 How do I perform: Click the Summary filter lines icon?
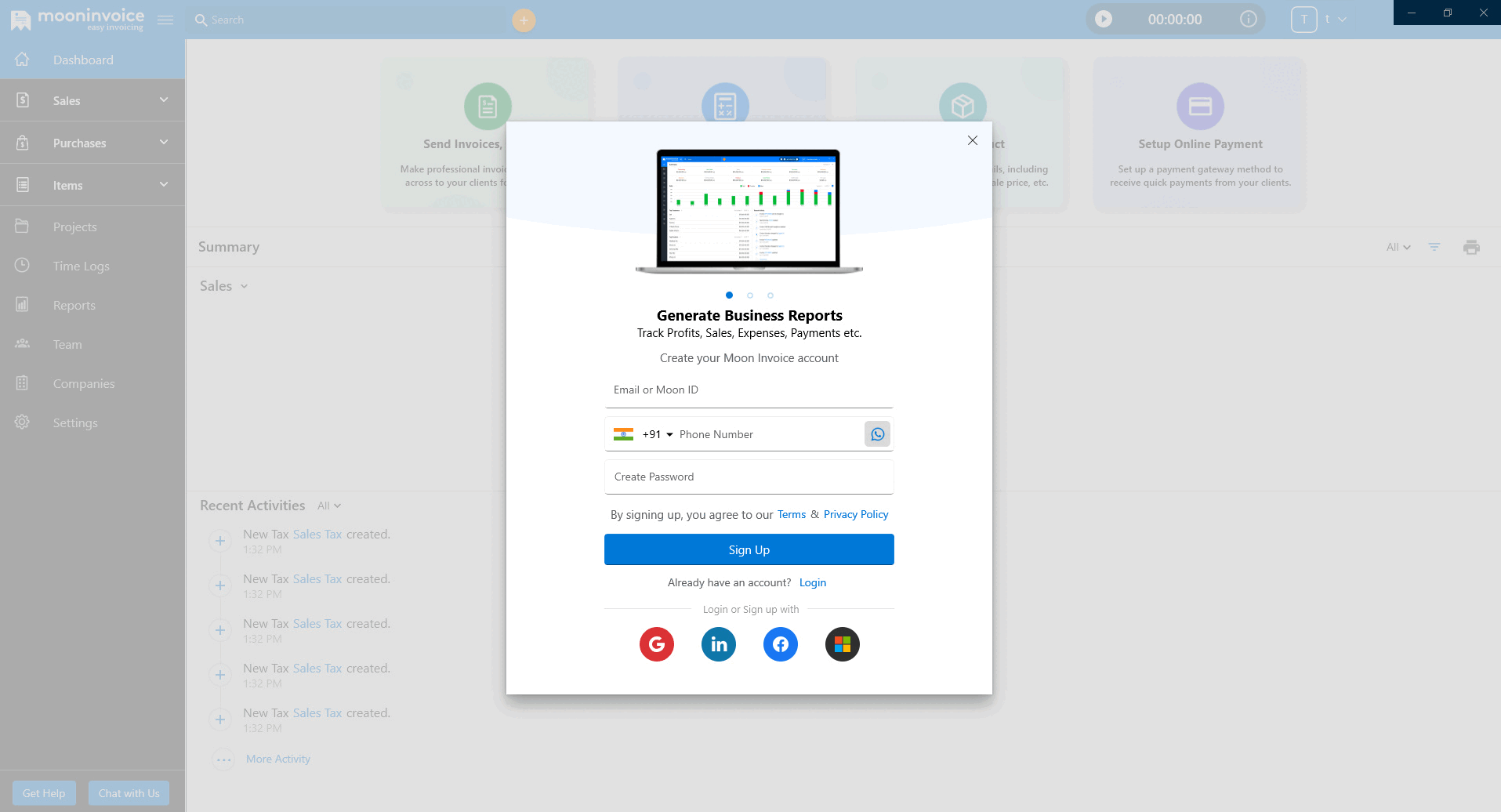tap(1434, 247)
